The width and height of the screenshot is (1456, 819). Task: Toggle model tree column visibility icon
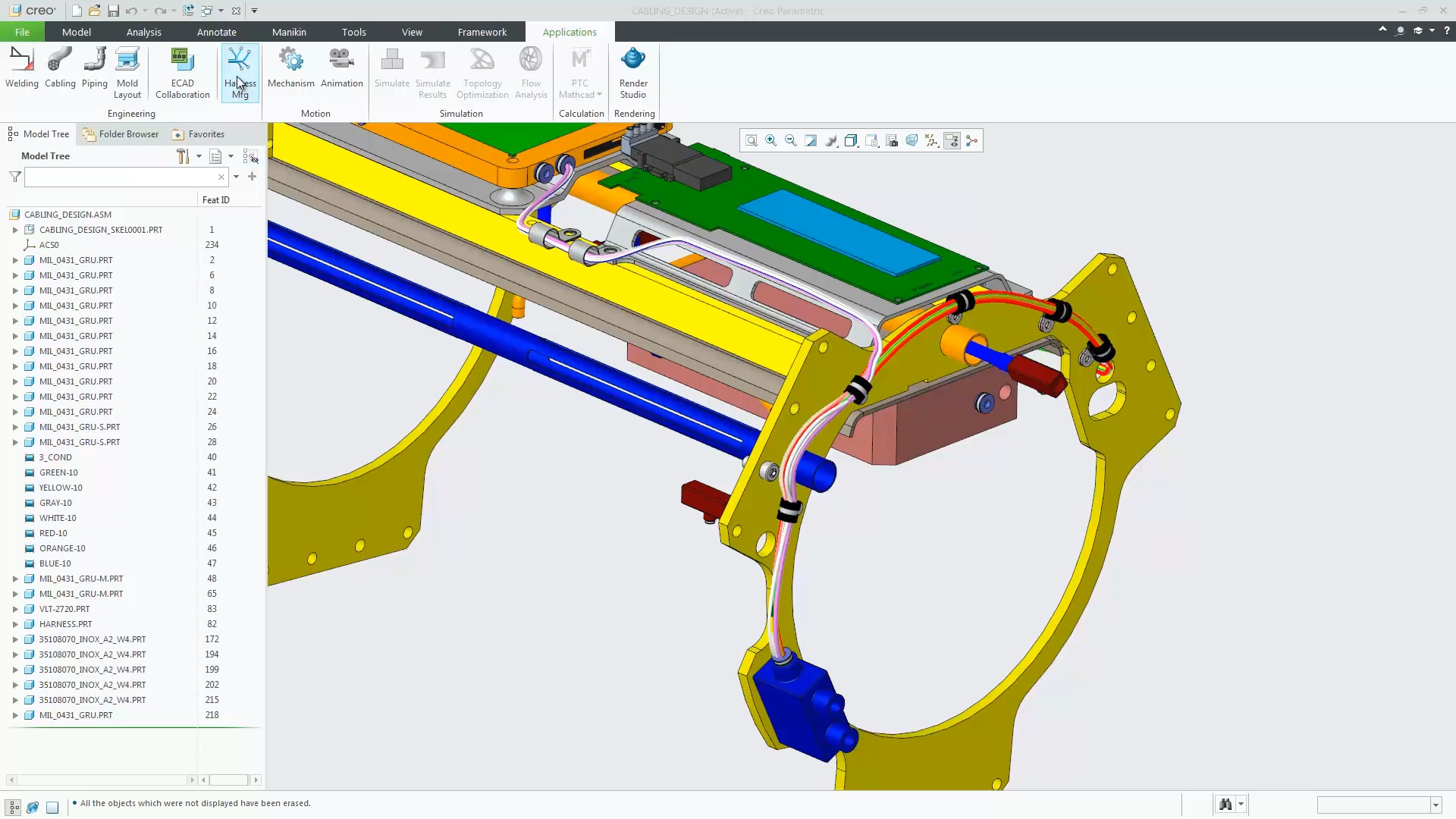pos(250,156)
